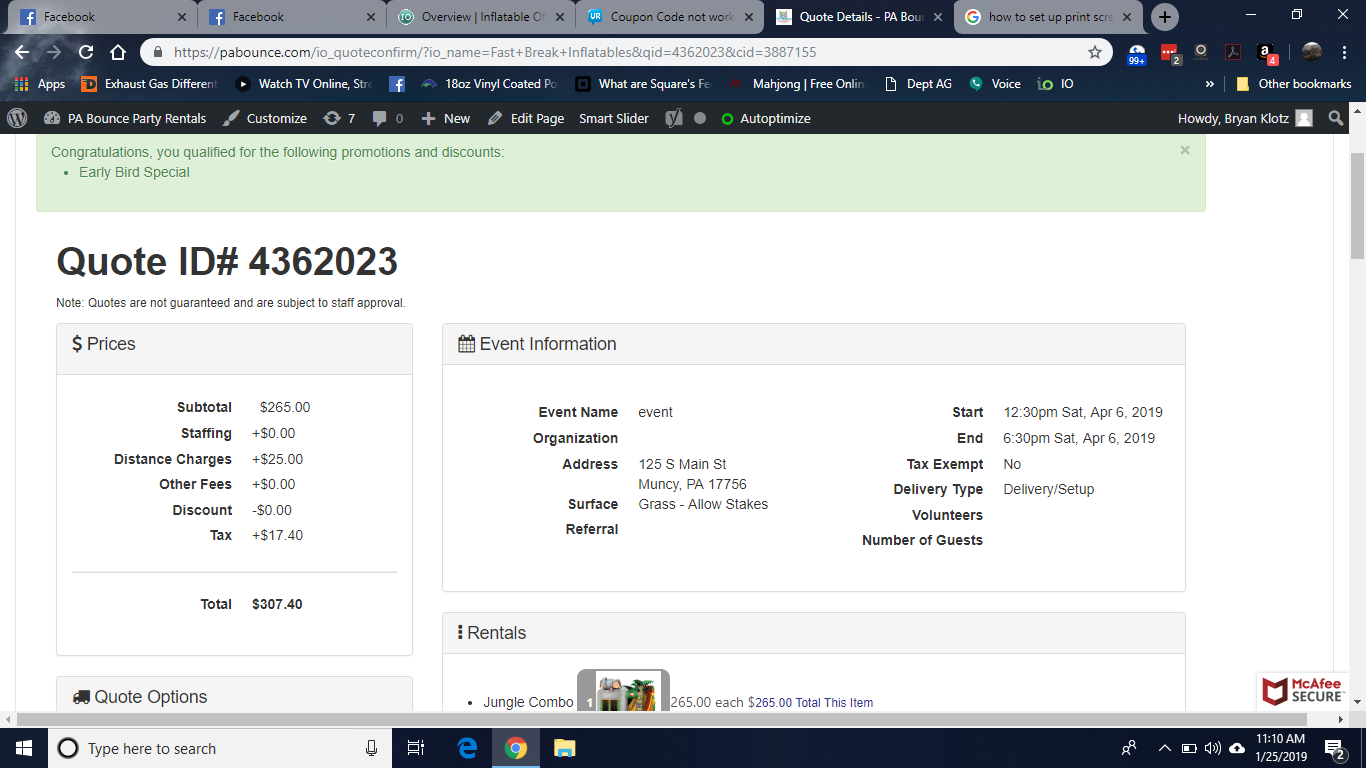
Task: Open the updates icon showing 7
Action: click(x=339, y=118)
